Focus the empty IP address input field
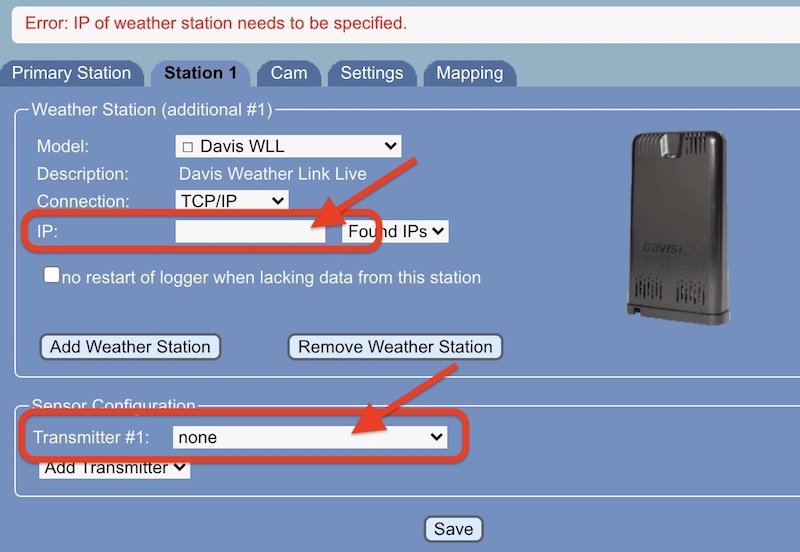 click(x=250, y=231)
